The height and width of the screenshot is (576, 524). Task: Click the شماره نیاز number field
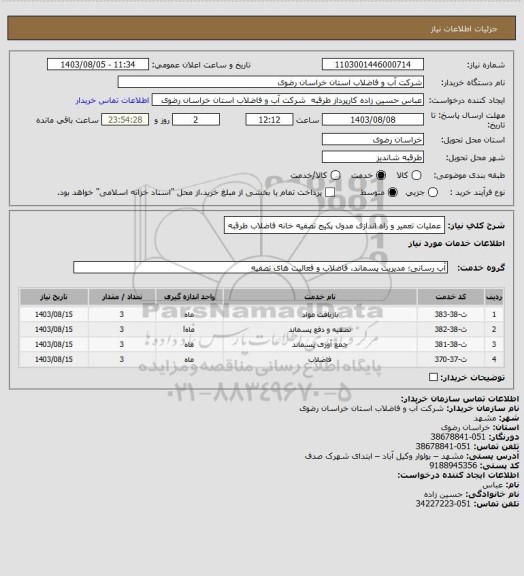pos(373,64)
